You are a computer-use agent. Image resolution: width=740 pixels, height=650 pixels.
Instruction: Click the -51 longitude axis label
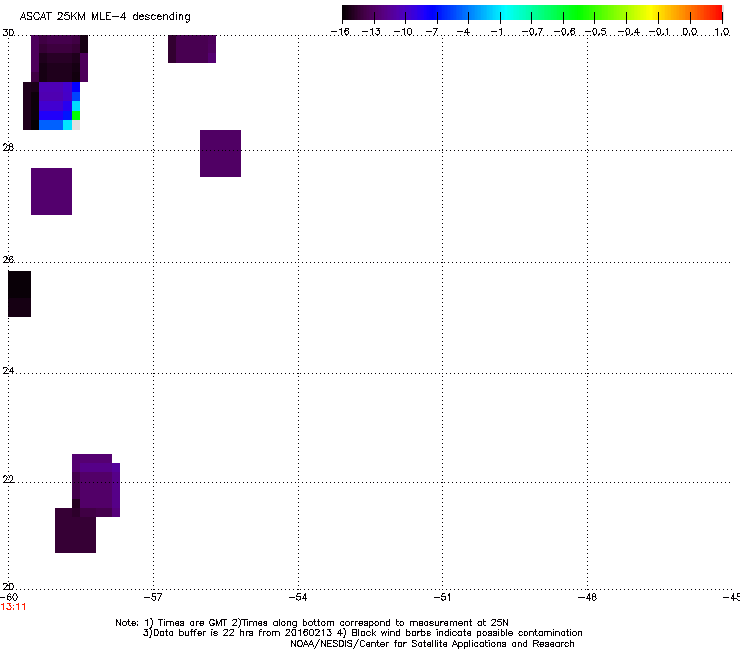[442, 597]
